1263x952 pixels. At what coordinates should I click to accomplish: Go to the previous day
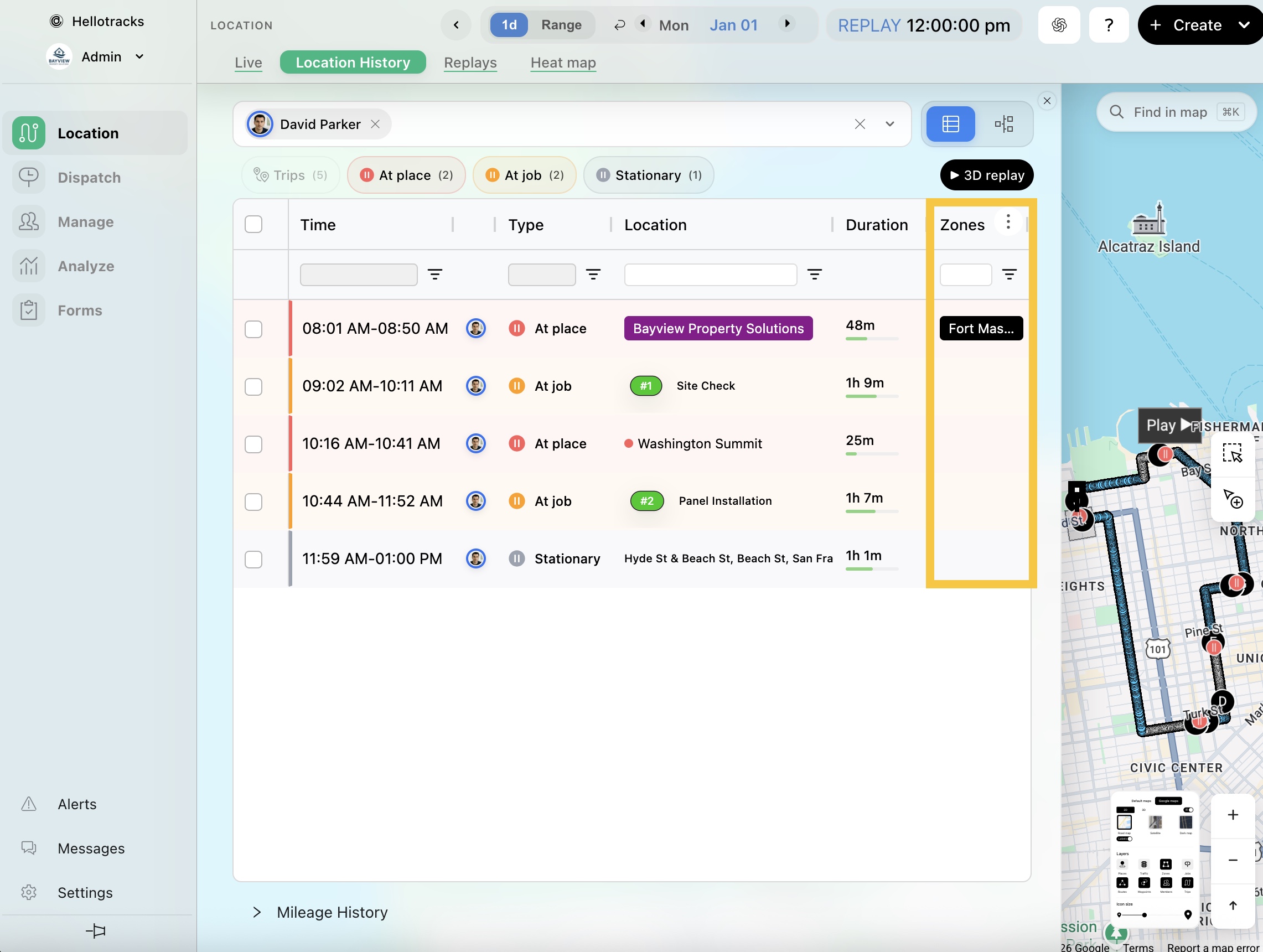[x=644, y=24]
